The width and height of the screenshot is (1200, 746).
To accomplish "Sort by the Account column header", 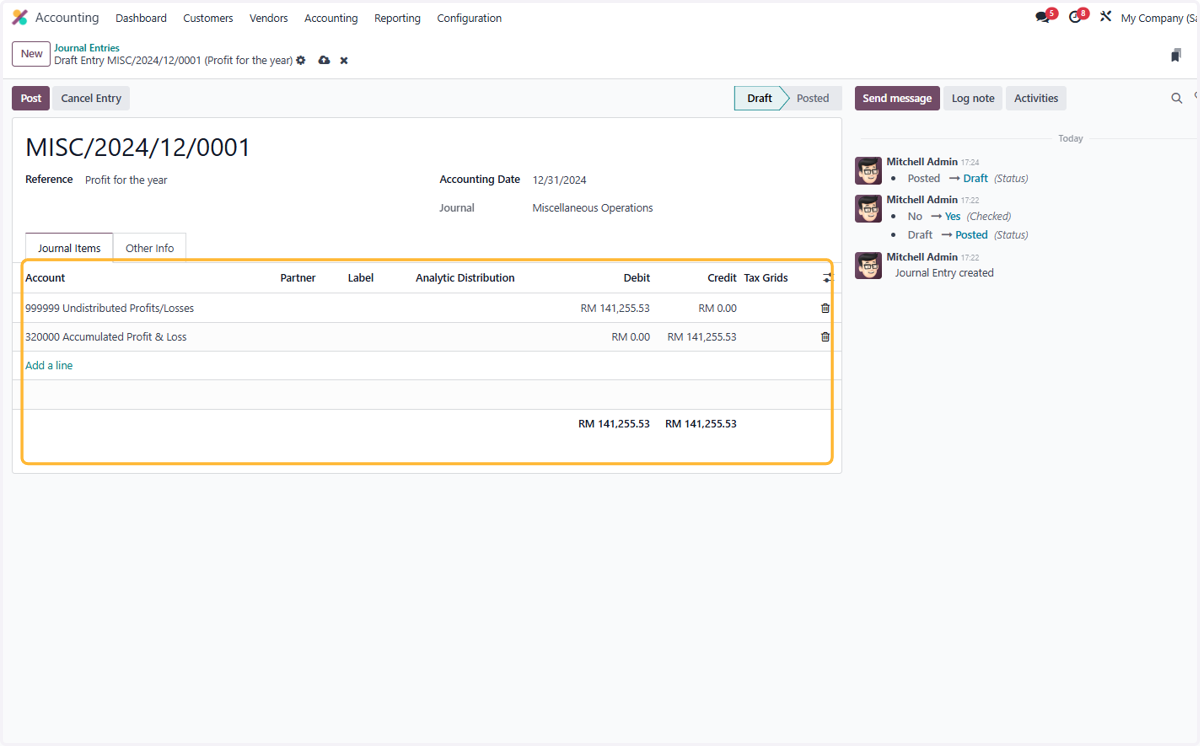I will 45,278.
